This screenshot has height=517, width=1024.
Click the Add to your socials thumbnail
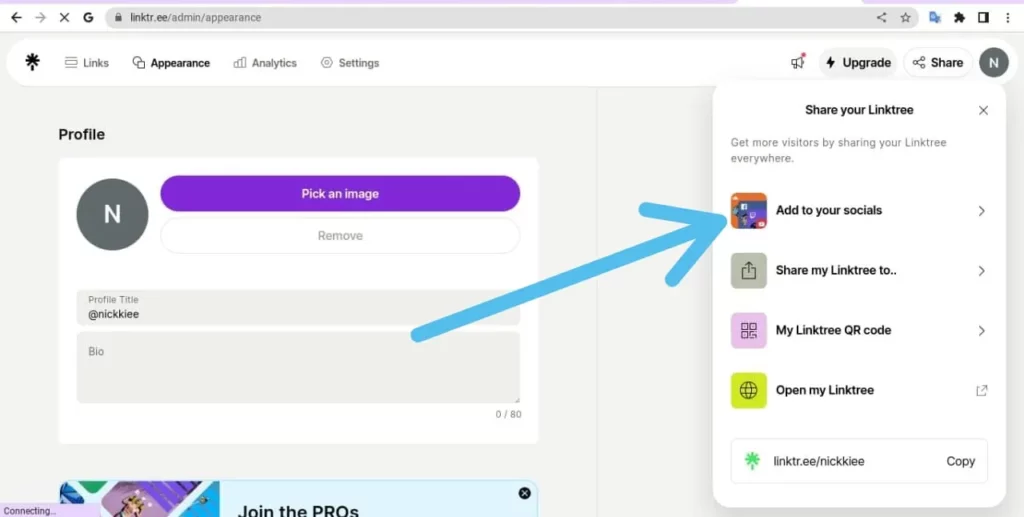point(748,210)
